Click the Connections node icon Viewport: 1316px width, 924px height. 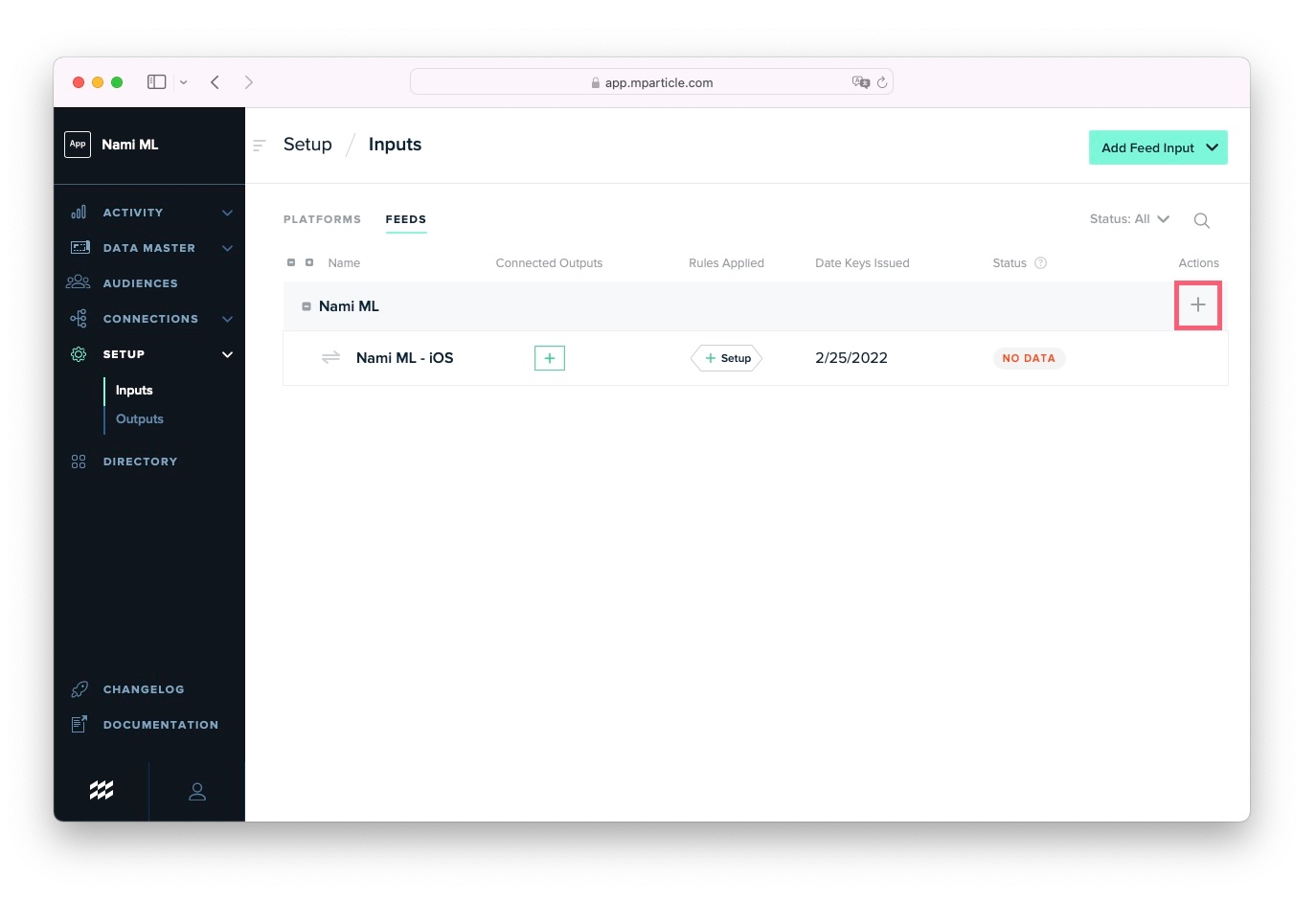(x=79, y=319)
